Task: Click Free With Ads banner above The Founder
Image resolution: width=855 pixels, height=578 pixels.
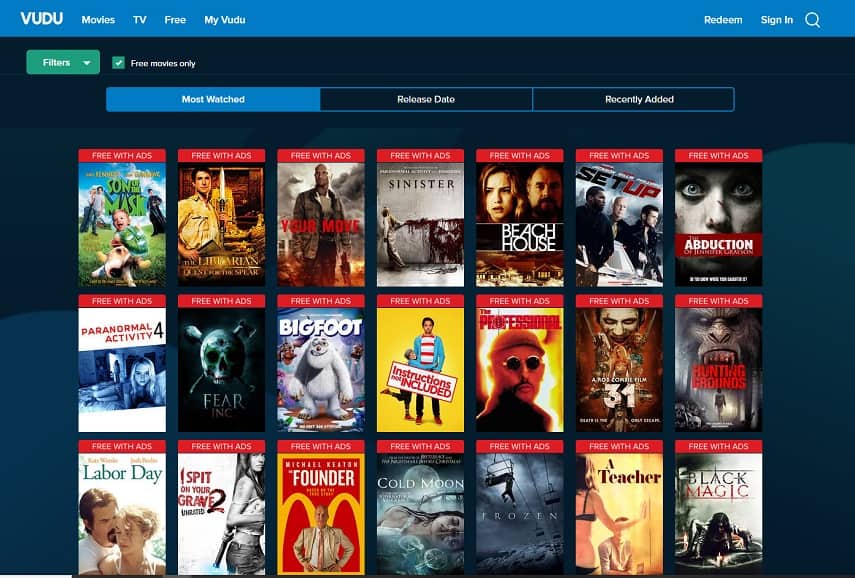Action: coord(321,446)
